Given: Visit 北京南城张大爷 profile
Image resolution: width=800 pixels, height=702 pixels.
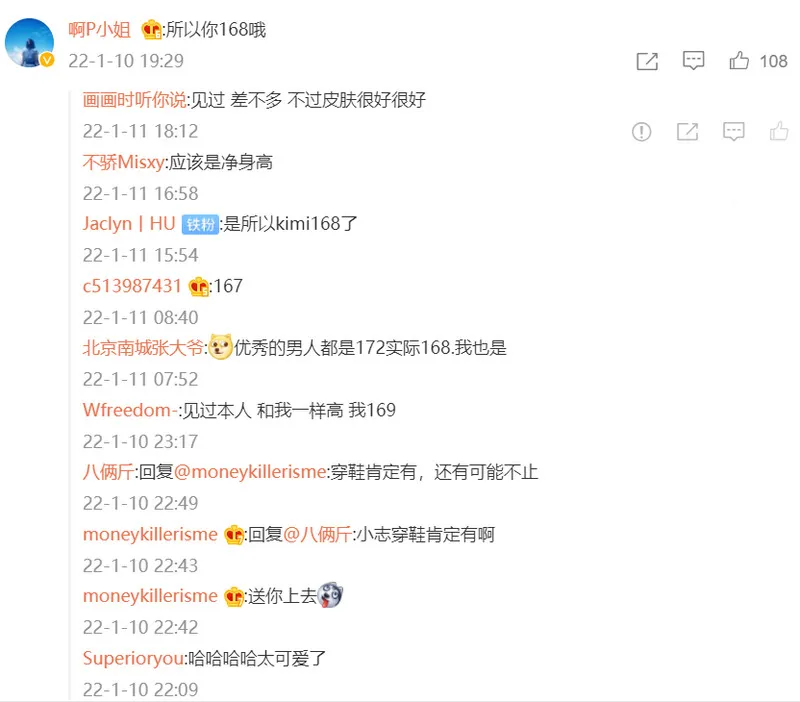Looking at the screenshot, I should coord(143,348).
